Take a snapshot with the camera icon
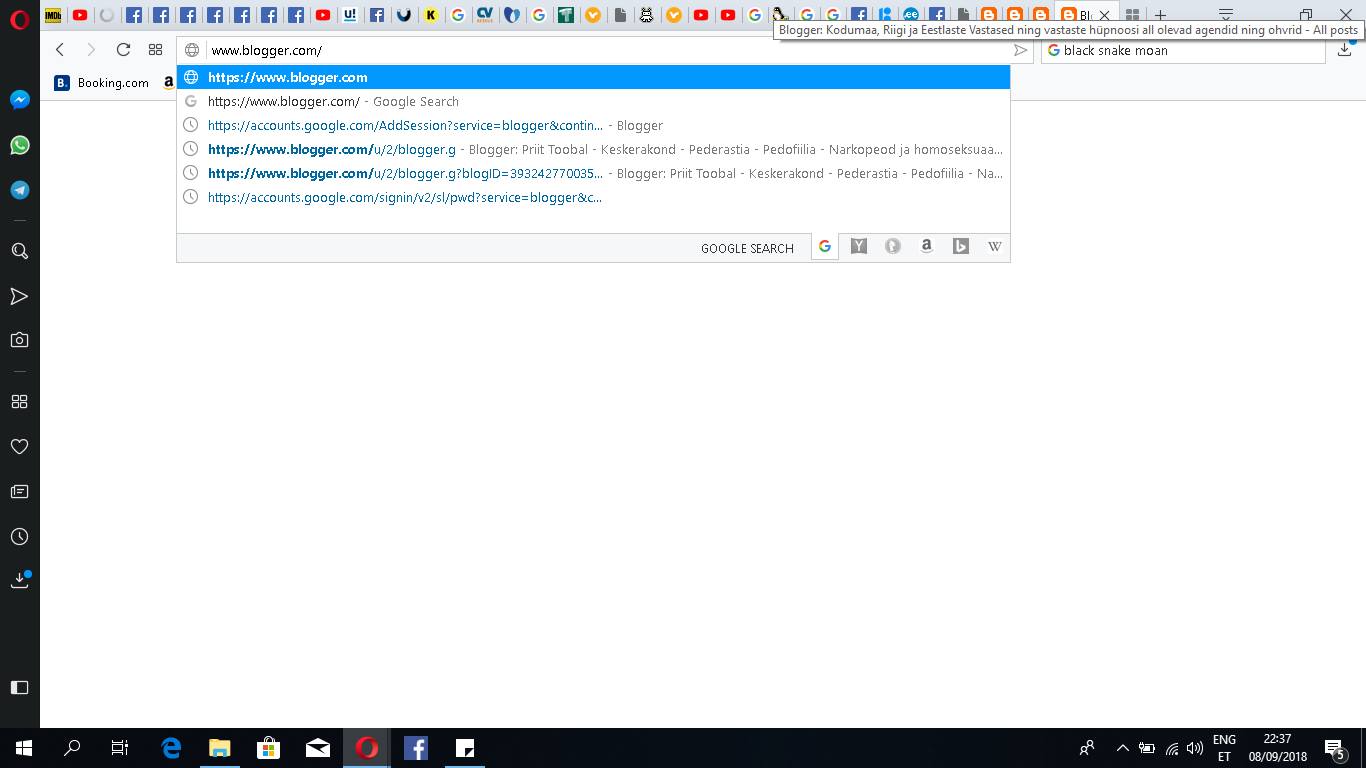 (x=19, y=340)
